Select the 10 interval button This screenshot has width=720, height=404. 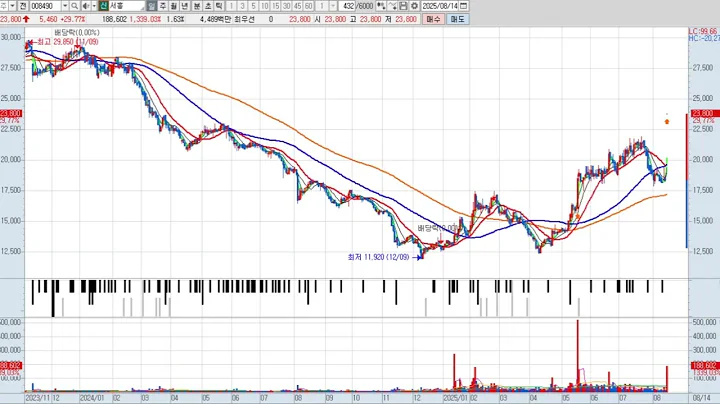(264, 6)
